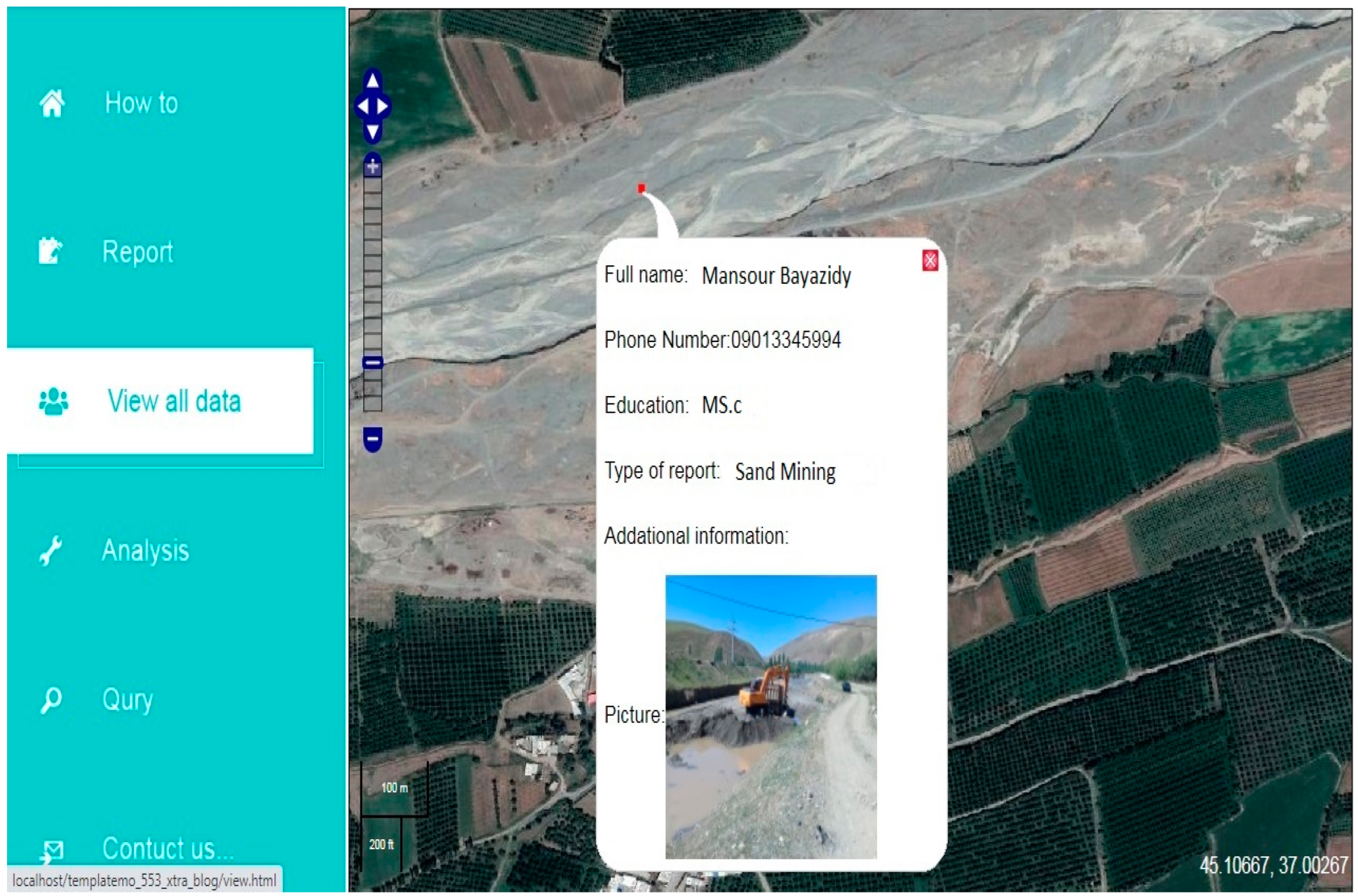
Task: Open the Report menu item
Action: pyautogui.click(x=138, y=252)
